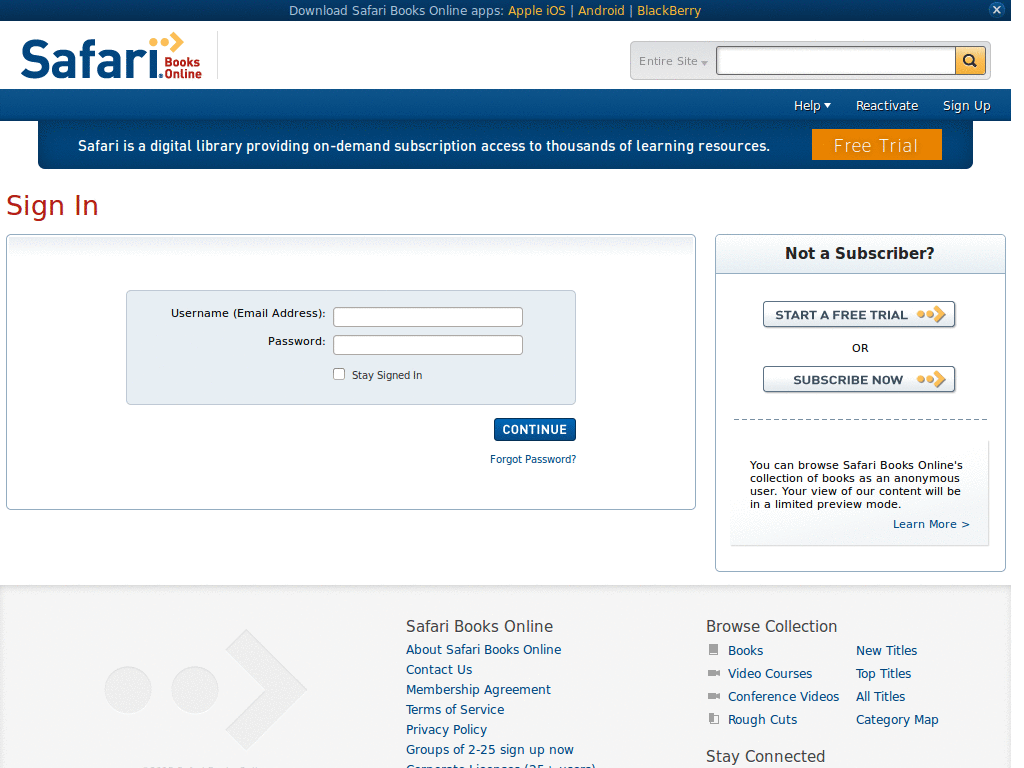The width and height of the screenshot is (1024, 768).
Task: Click the orange search magnifier button
Action: 970,61
